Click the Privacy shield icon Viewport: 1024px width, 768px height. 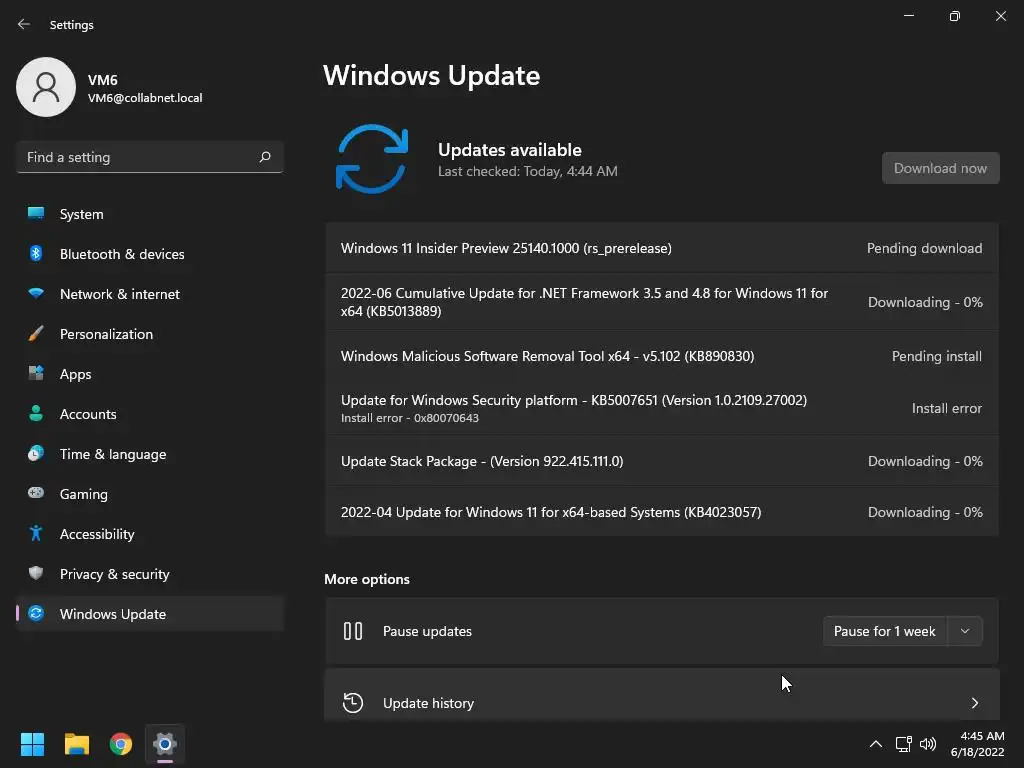tap(36, 573)
